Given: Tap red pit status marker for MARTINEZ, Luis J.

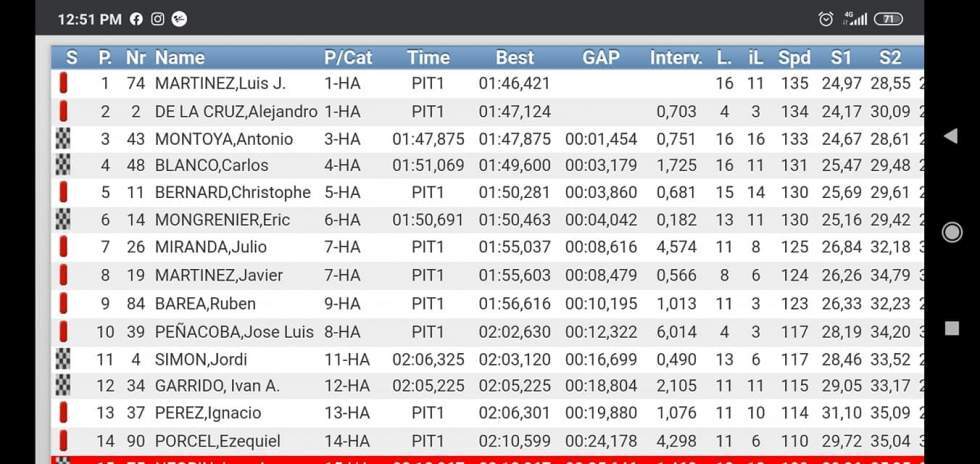Looking at the screenshot, I should tap(63, 83).
